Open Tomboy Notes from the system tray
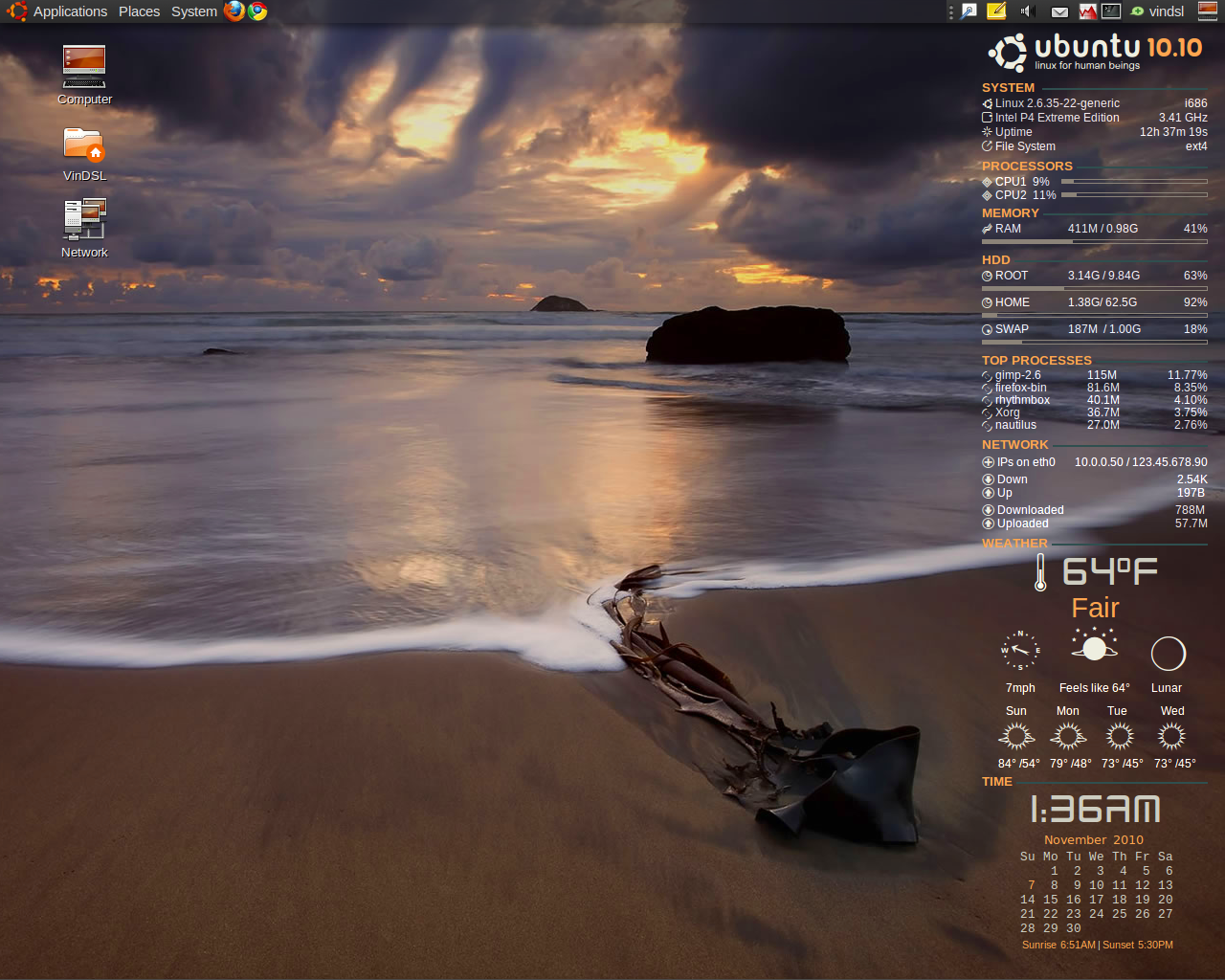 (x=995, y=11)
